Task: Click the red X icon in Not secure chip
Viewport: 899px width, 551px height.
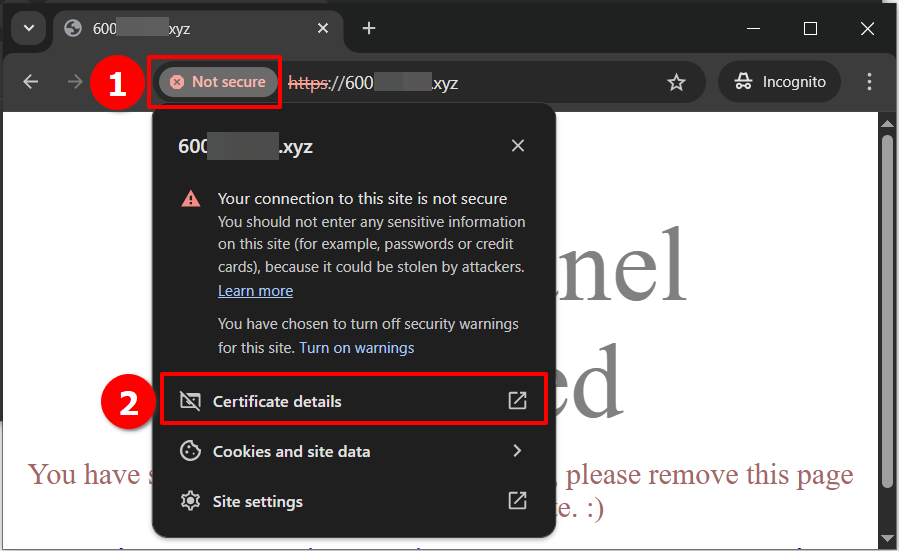Action: pyautogui.click(x=177, y=82)
